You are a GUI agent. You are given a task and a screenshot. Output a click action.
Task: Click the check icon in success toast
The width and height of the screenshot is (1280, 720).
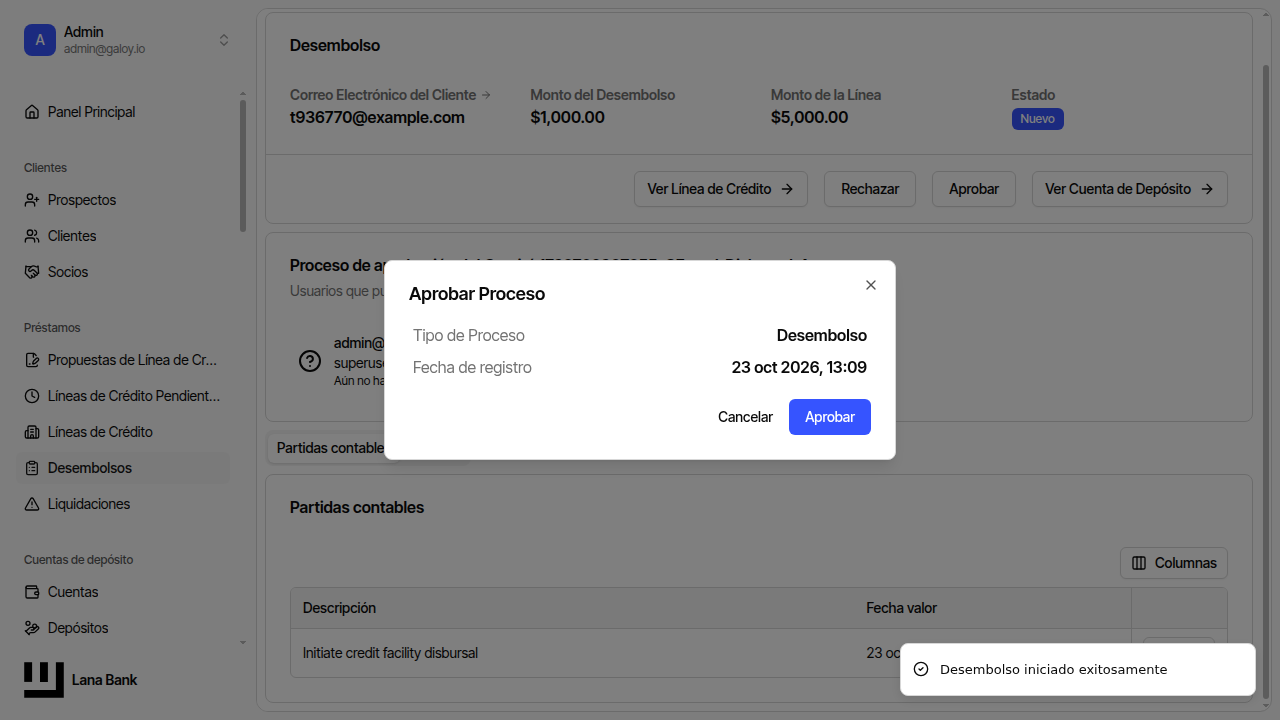[921, 669]
